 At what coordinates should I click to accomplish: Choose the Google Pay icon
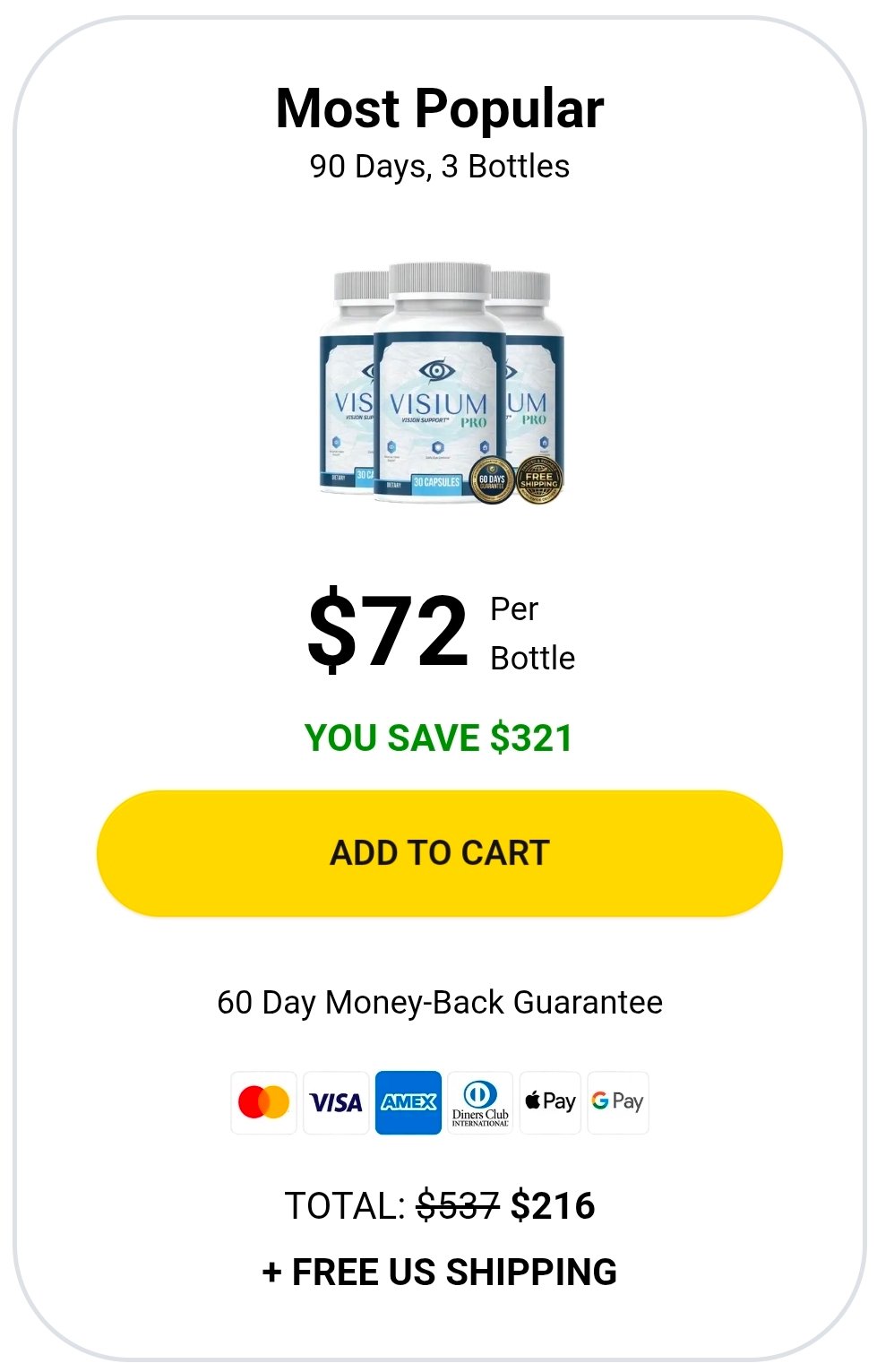[618, 1102]
